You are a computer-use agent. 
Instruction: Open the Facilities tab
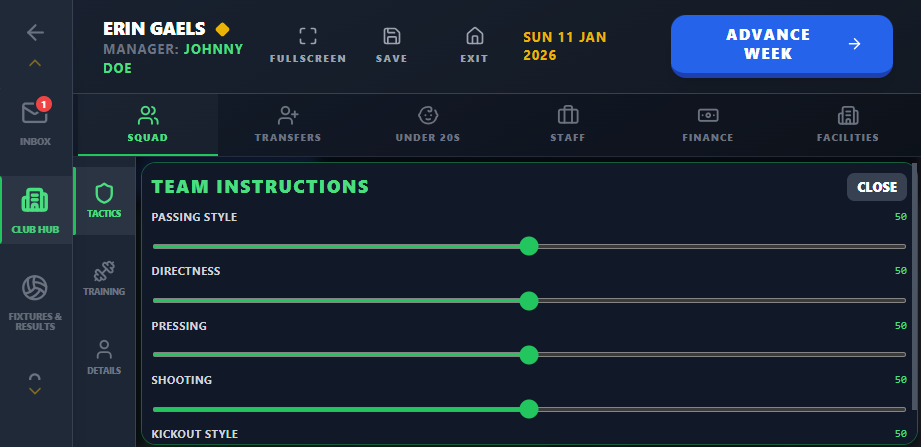click(847, 124)
